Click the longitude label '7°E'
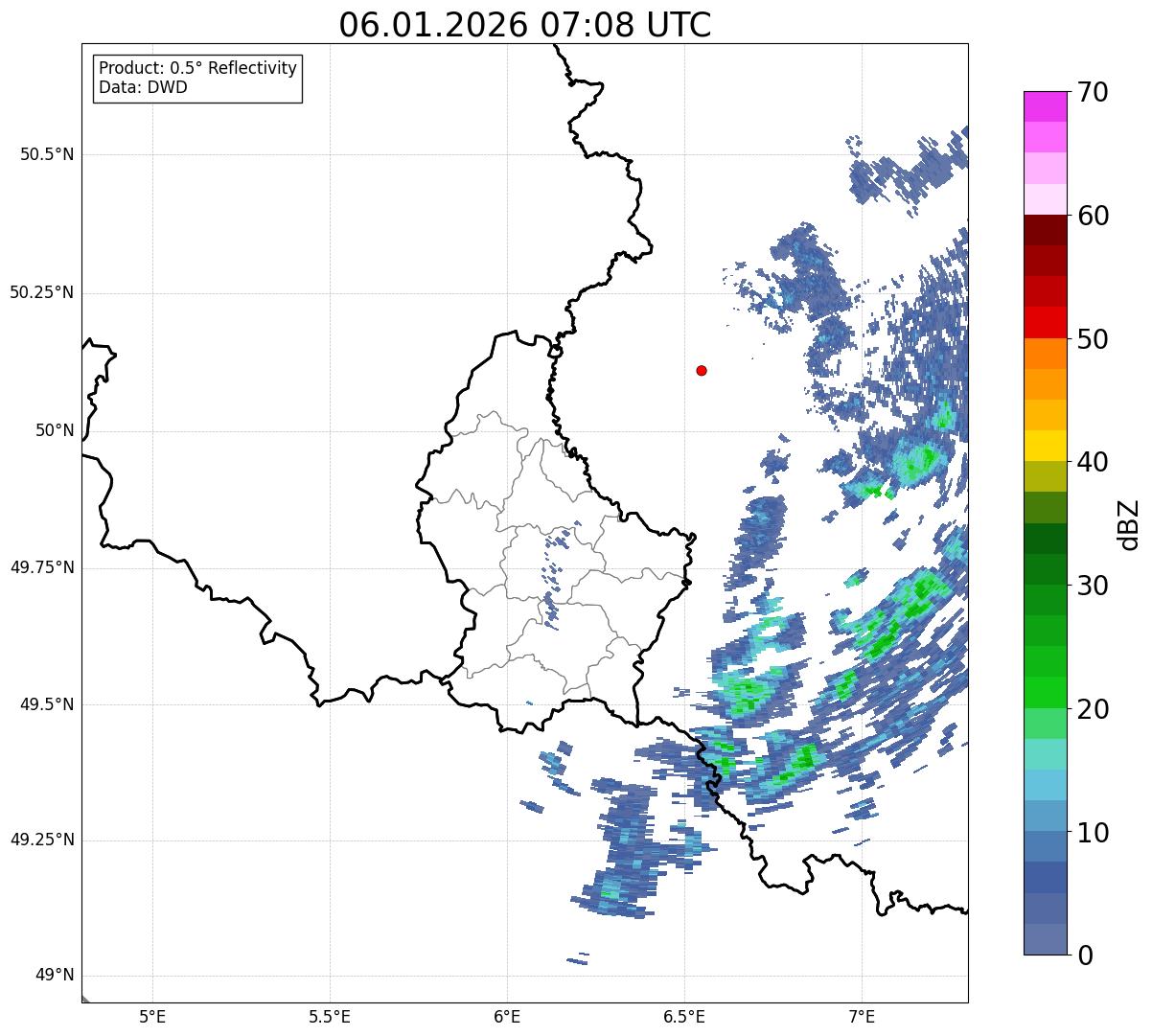Viewport: 1152px width, 1036px height. [862, 1016]
